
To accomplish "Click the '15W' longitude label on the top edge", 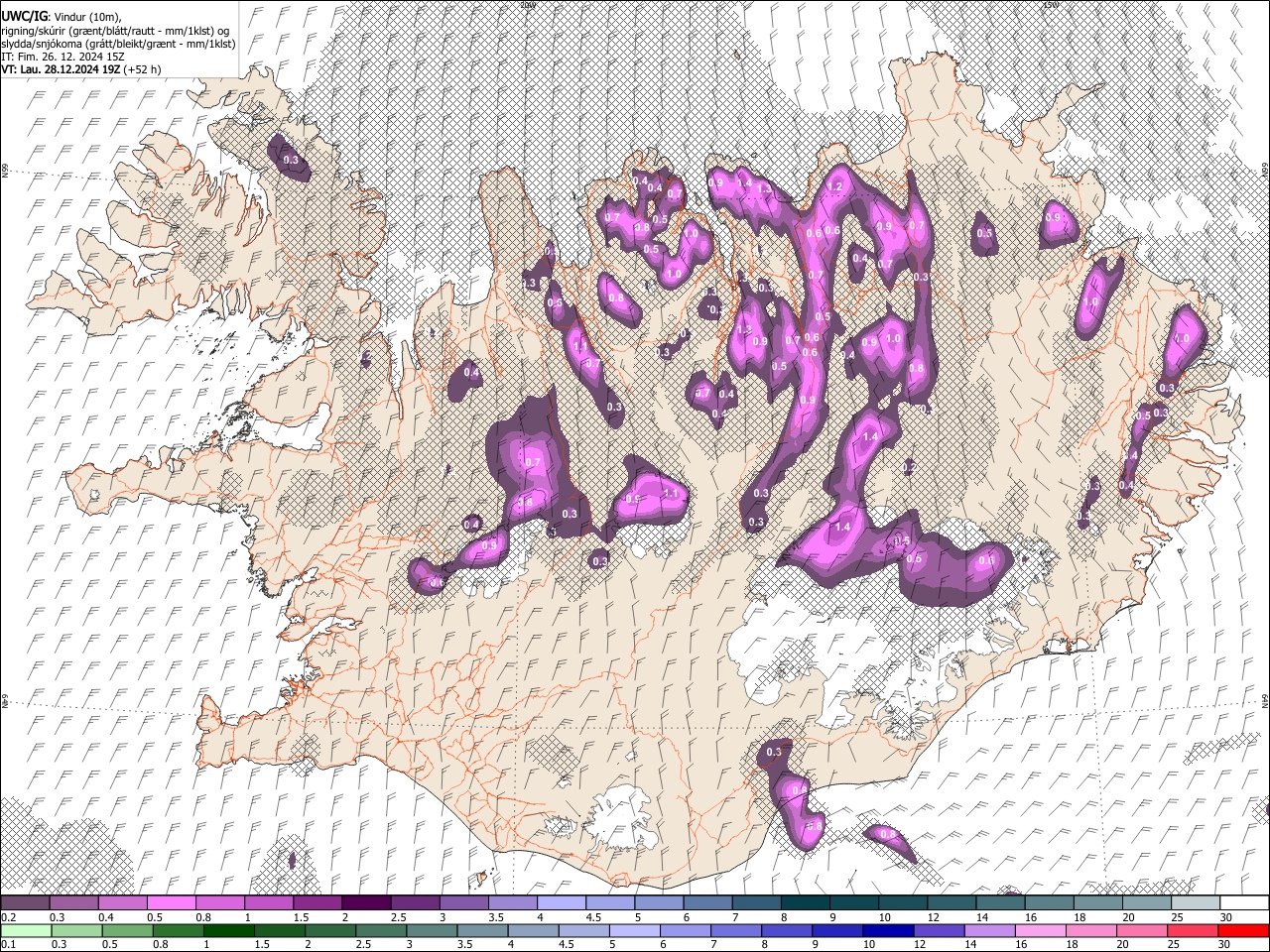I will click(1051, 4).
